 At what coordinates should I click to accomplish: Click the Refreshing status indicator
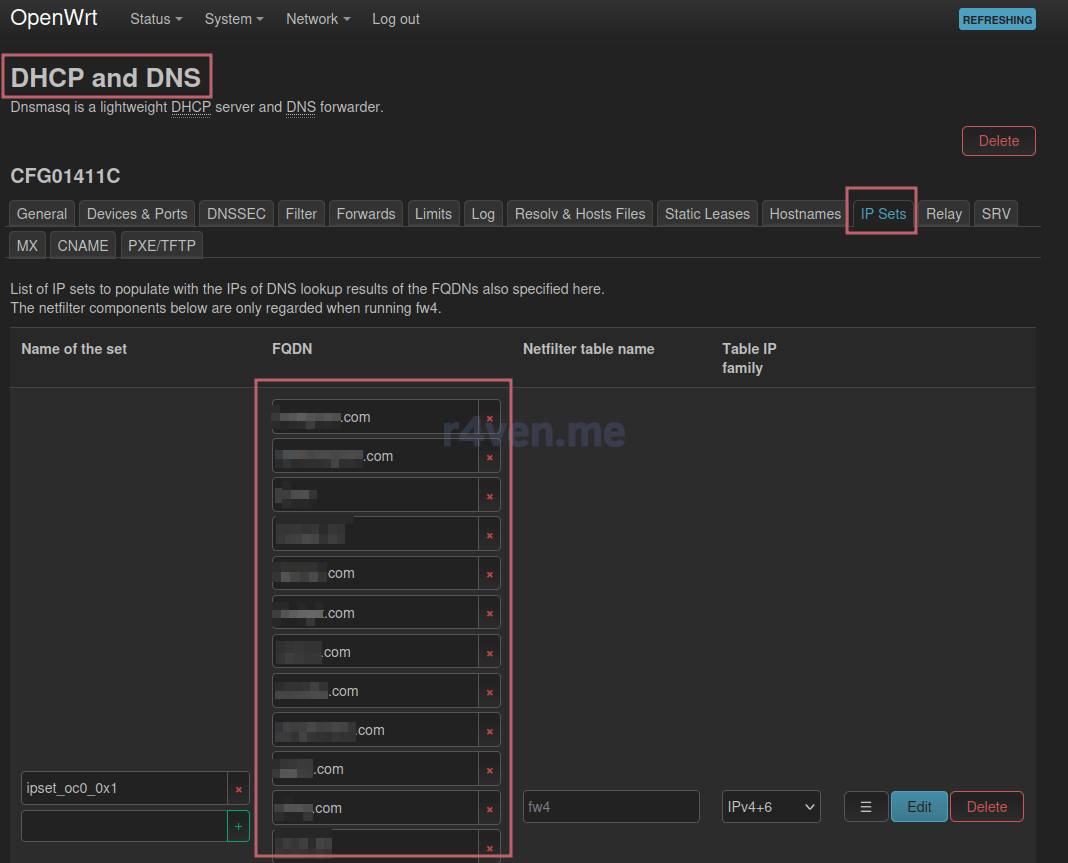(x=997, y=19)
